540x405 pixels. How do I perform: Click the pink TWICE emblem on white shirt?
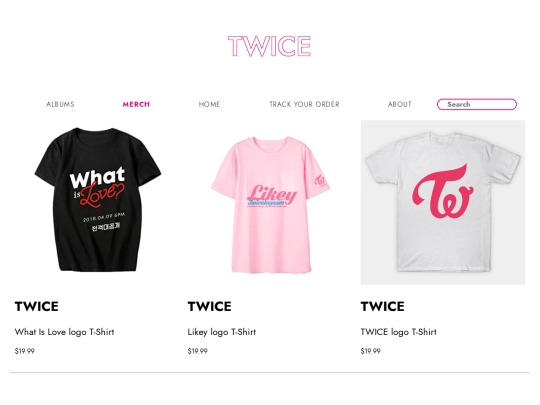(443, 191)
